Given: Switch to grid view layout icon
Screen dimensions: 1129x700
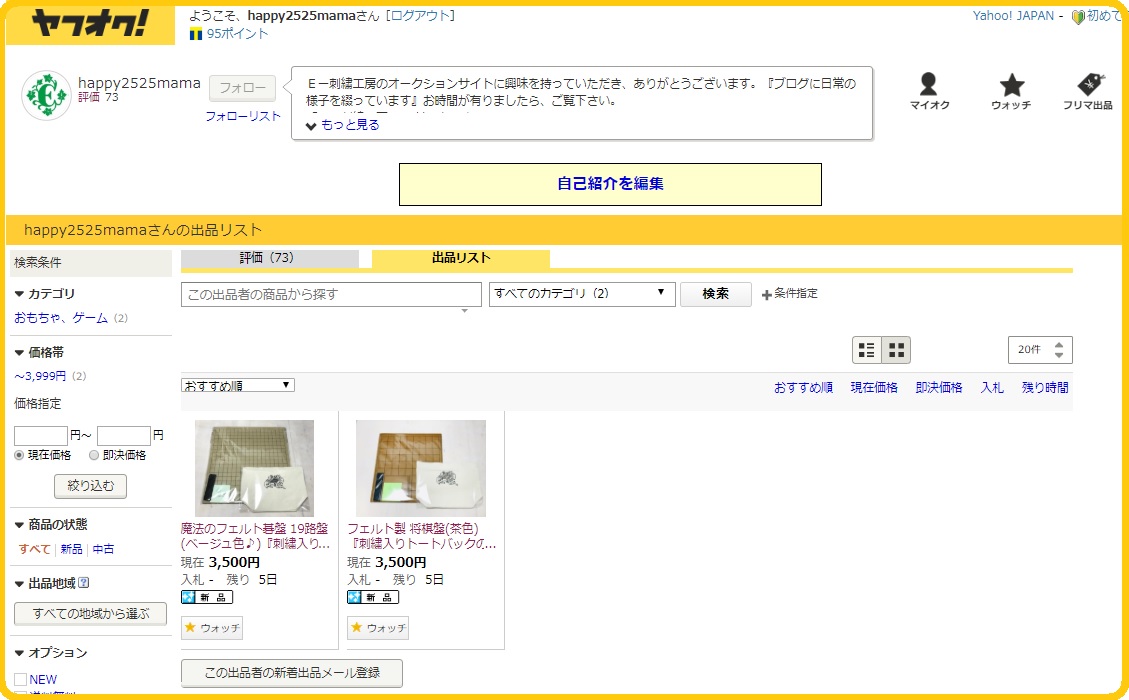Looking at the screenshot, I should pyautogui.click(x=896, y=350).
